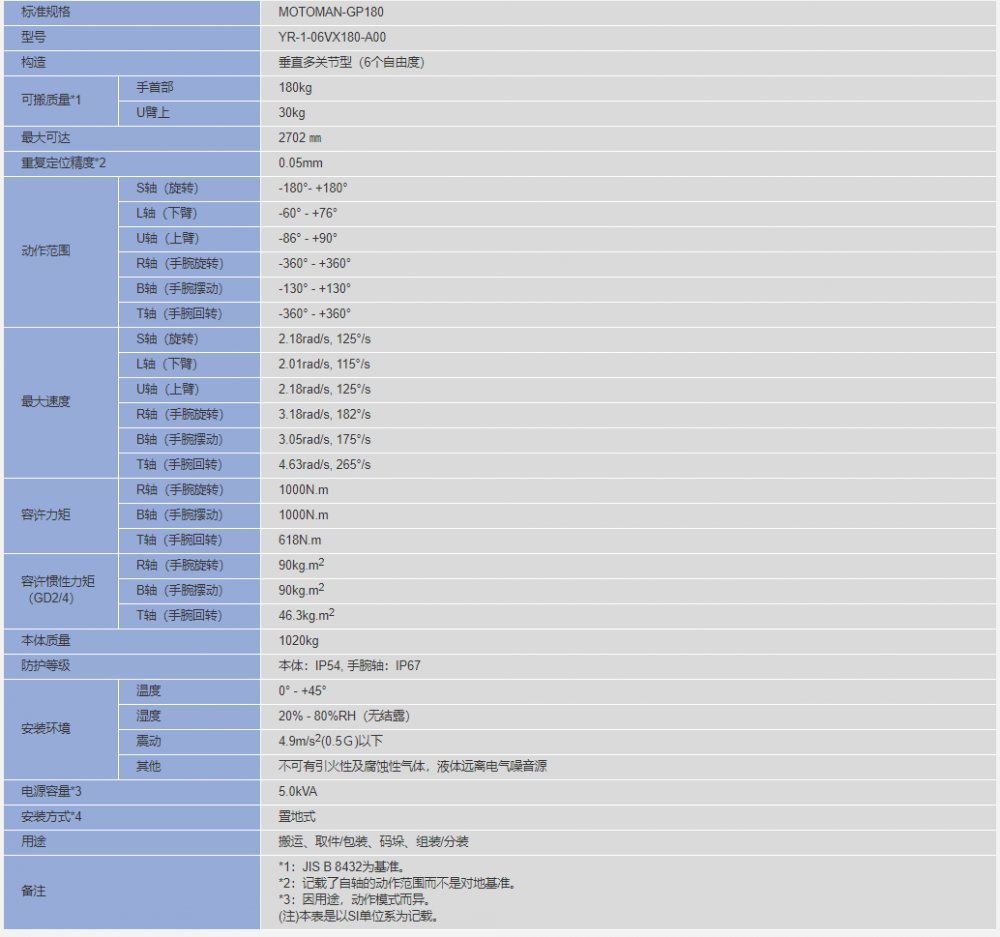The width and height of the screenshot is (1000, 937).
Task: Select the 5.0kVA power capacity value
Action: (x=297, y=792)
